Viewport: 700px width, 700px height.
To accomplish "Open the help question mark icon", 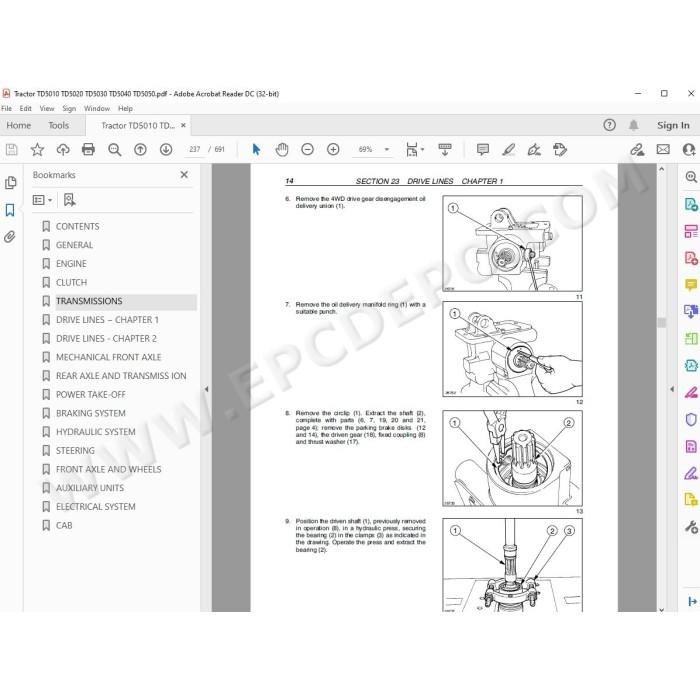I will (609, 125).
